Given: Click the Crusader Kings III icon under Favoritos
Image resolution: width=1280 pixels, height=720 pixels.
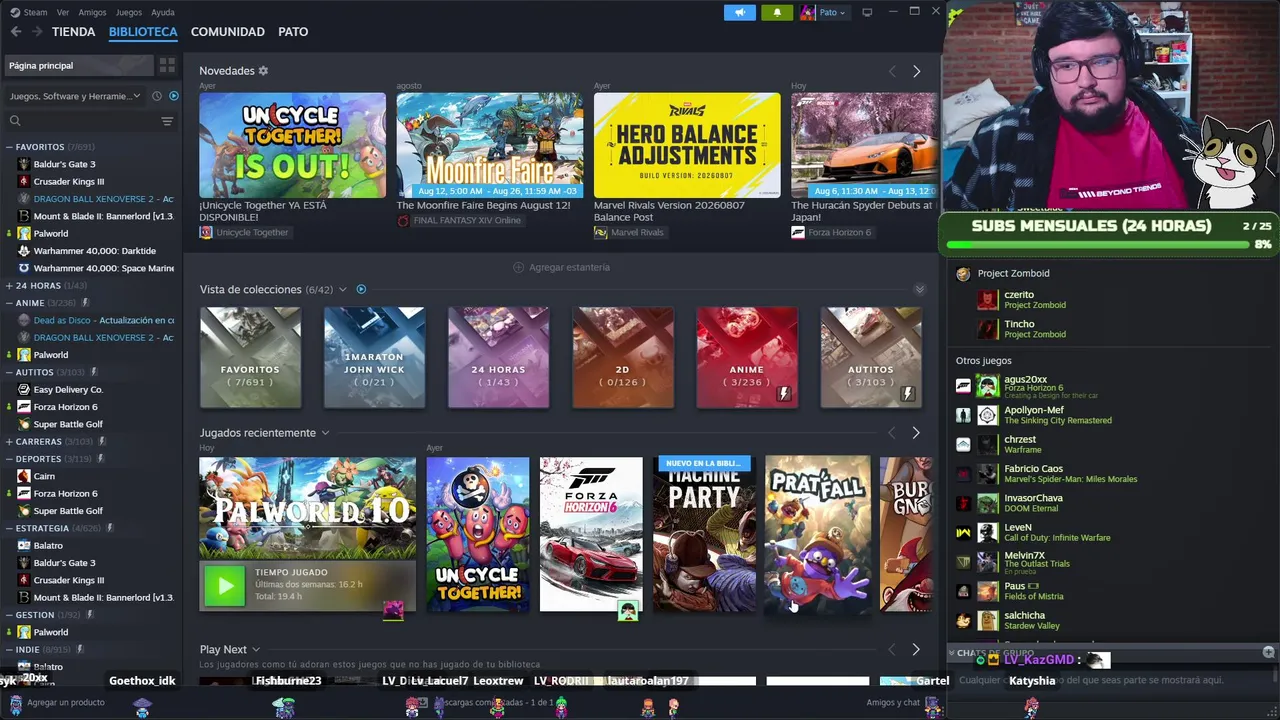Looking at the screenshot, I should point(24,181).
